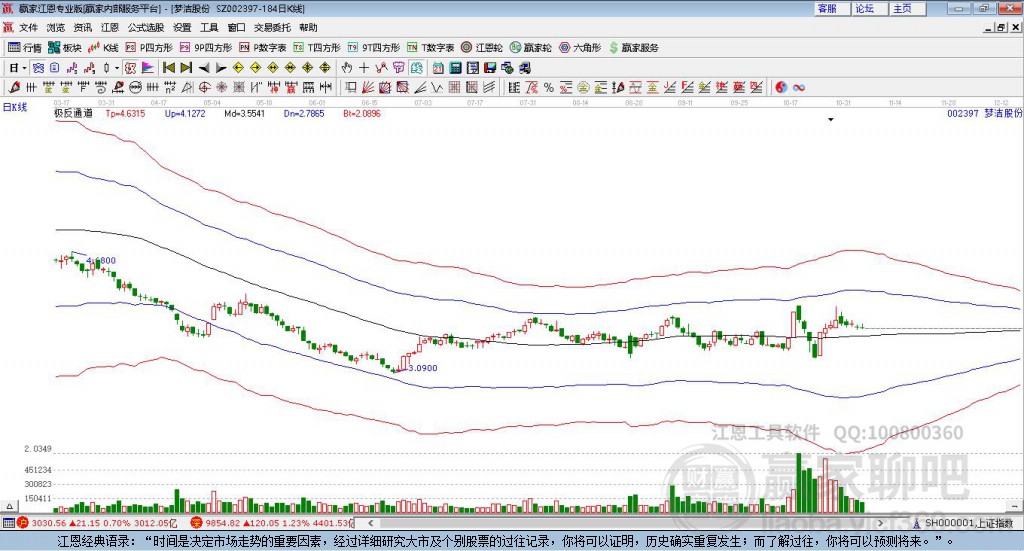
Task: Open the 帮助 menu
Action: pyautogui.click(x=308, y=27)
